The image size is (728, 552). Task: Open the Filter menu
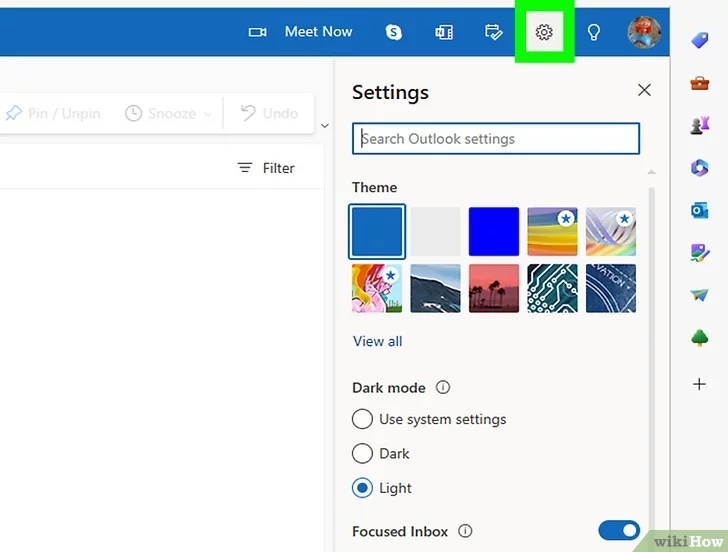(x=266, y=168)
